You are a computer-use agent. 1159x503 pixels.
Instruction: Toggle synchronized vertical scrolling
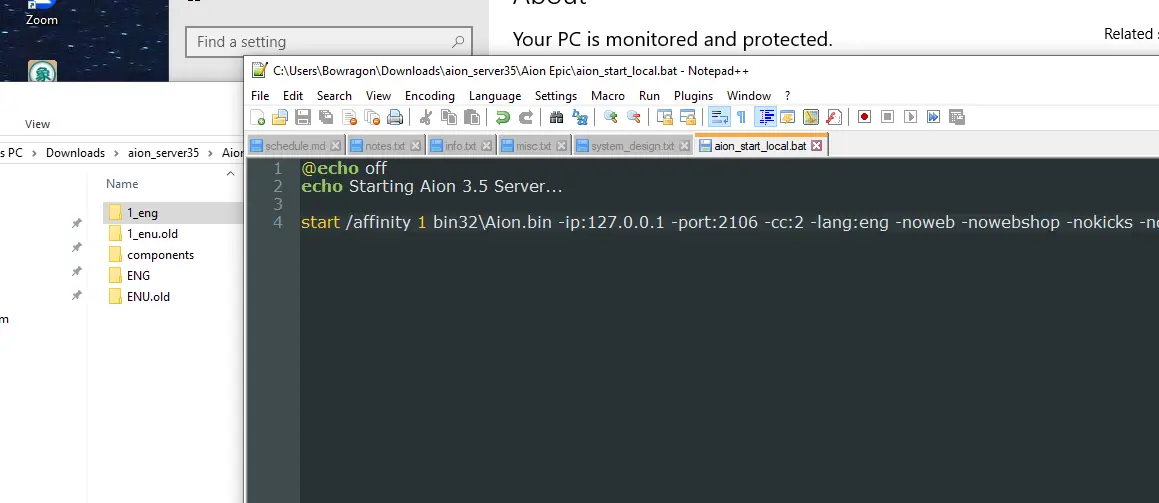click(665, 117)
